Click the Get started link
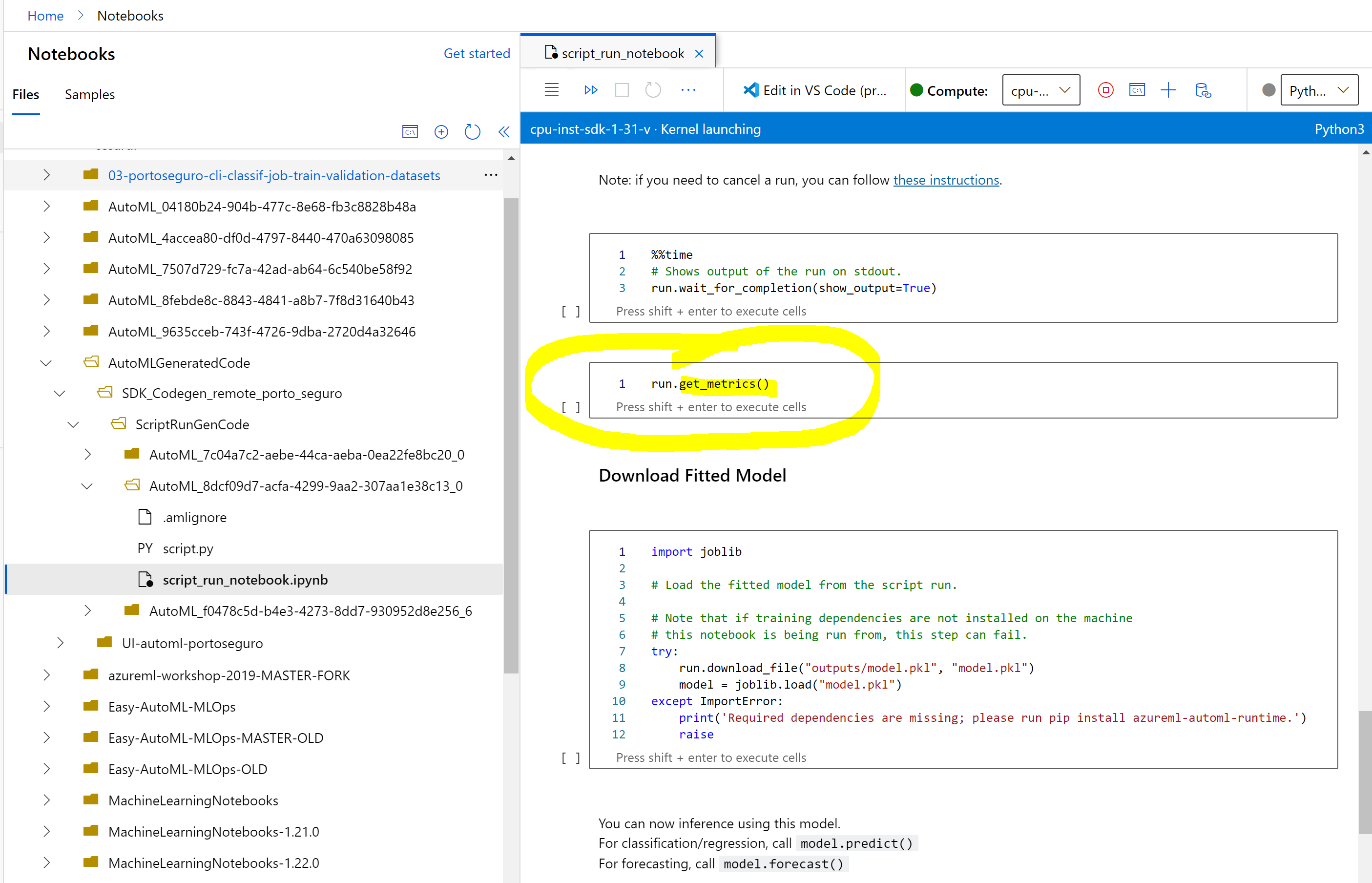 [477, 53]
